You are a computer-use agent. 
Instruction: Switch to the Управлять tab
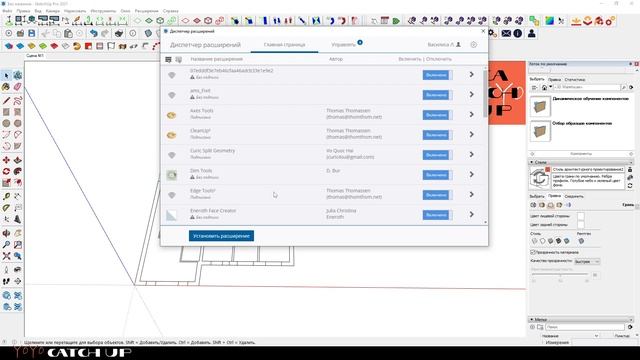343,44
